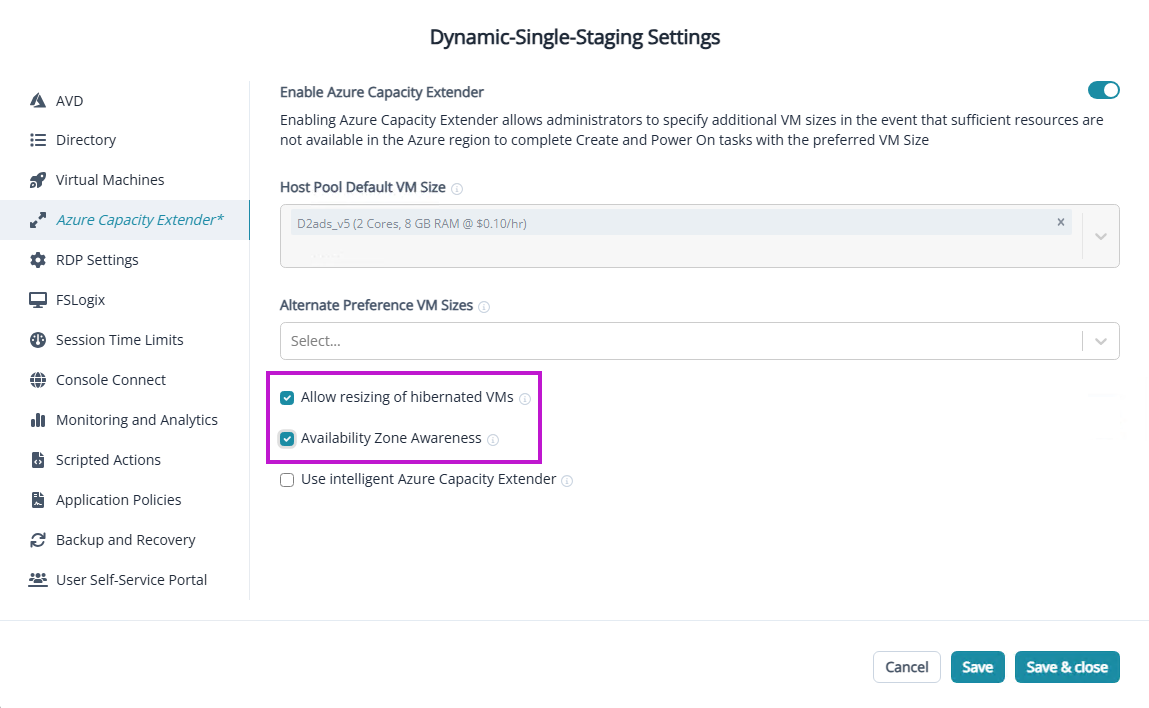This screenshot has height=708, width=1149.
Task: Uncheck the Availability Zone Awareness checkbox
Action: 287,439
